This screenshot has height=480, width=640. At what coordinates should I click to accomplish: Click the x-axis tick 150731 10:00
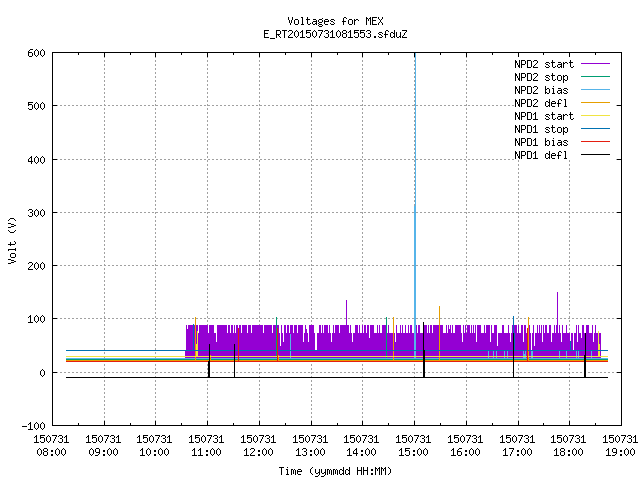click(x=154, y=446)
